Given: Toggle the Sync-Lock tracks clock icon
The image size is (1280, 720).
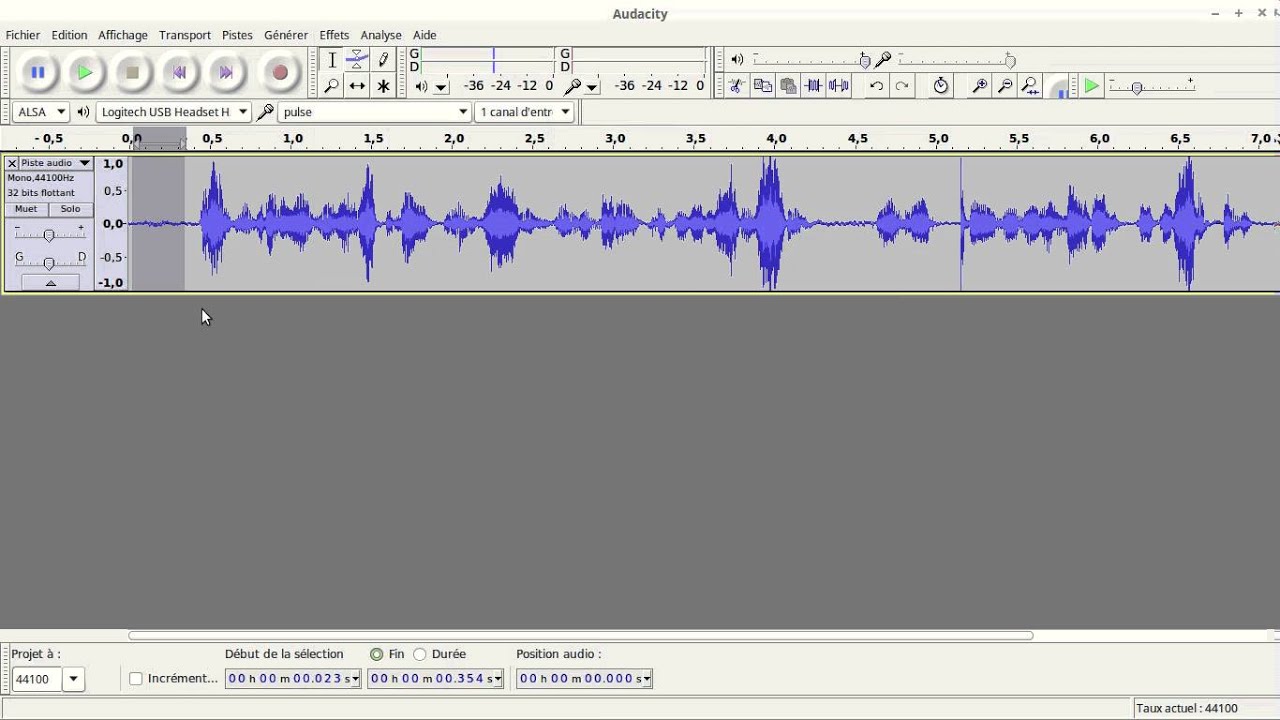Looking at the screenshot, I should pos(940,86).
